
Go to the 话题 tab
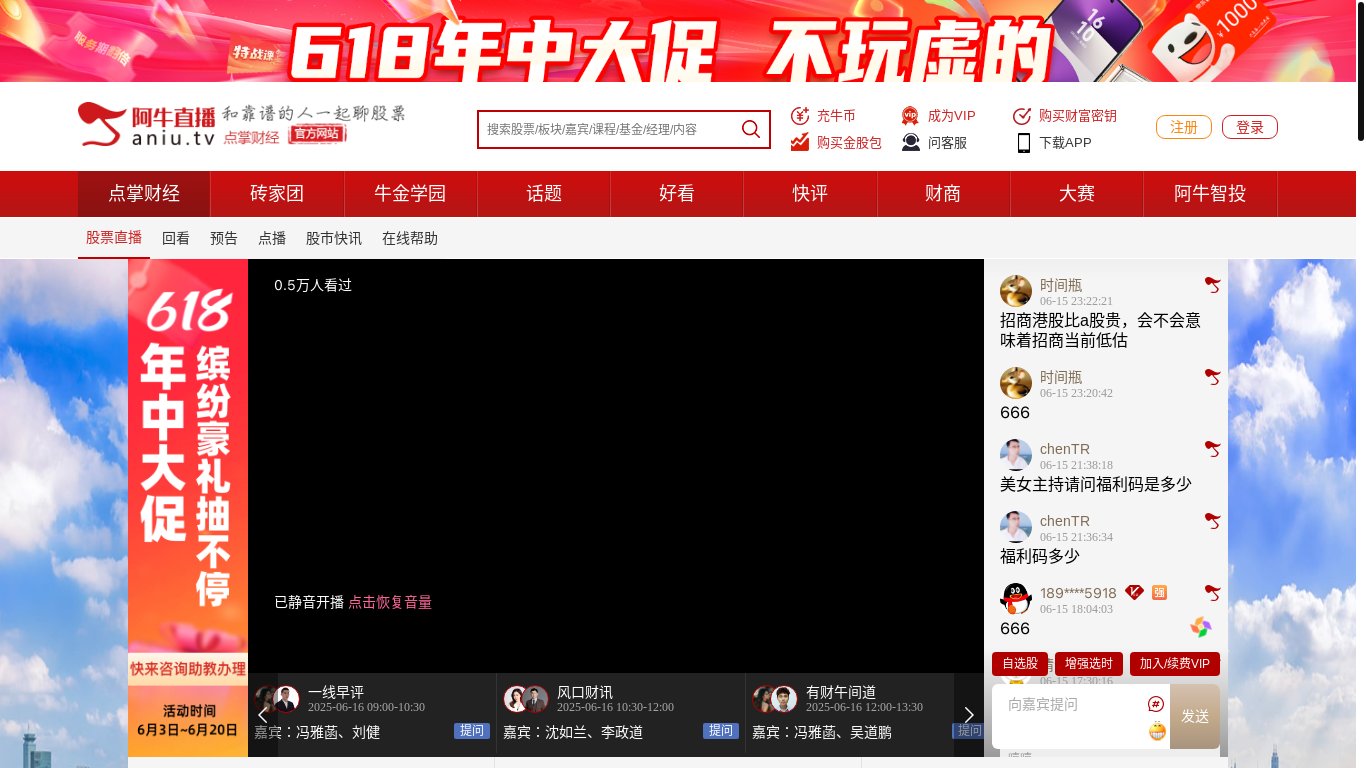pyautogui.click(x=544, y=194)
